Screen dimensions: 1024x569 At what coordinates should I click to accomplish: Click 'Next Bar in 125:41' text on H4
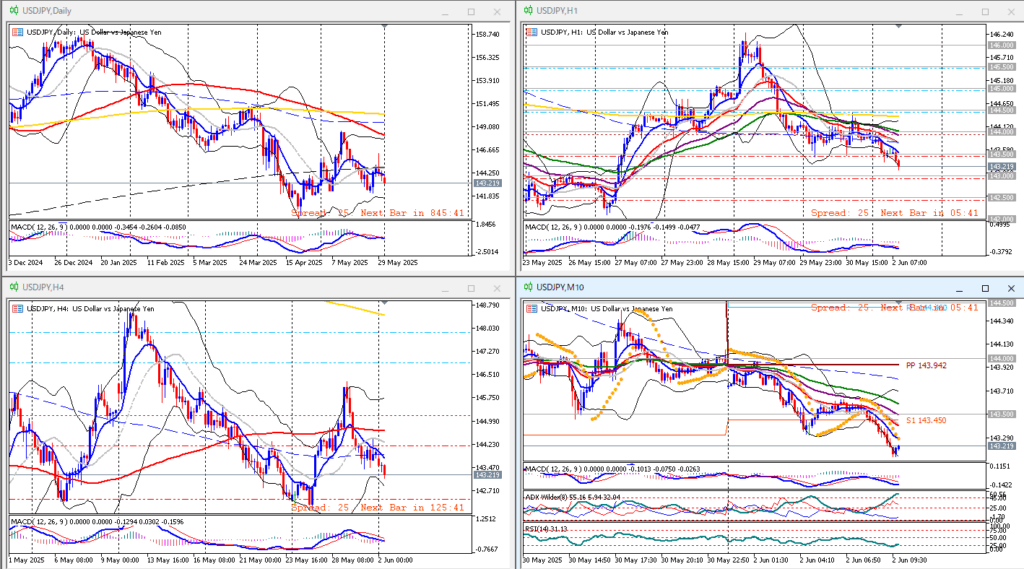pyautogui.click(x=412, y=508)
